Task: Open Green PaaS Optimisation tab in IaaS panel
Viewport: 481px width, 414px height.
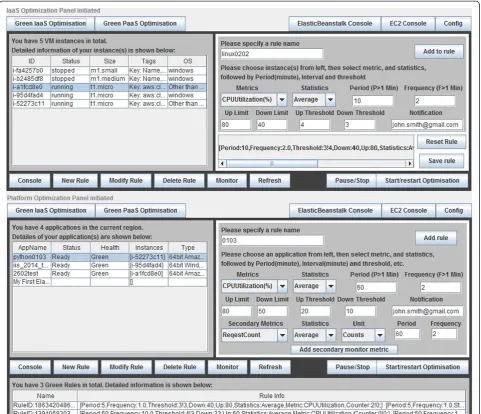Action: pyautogui.click(x=140, y=24)
